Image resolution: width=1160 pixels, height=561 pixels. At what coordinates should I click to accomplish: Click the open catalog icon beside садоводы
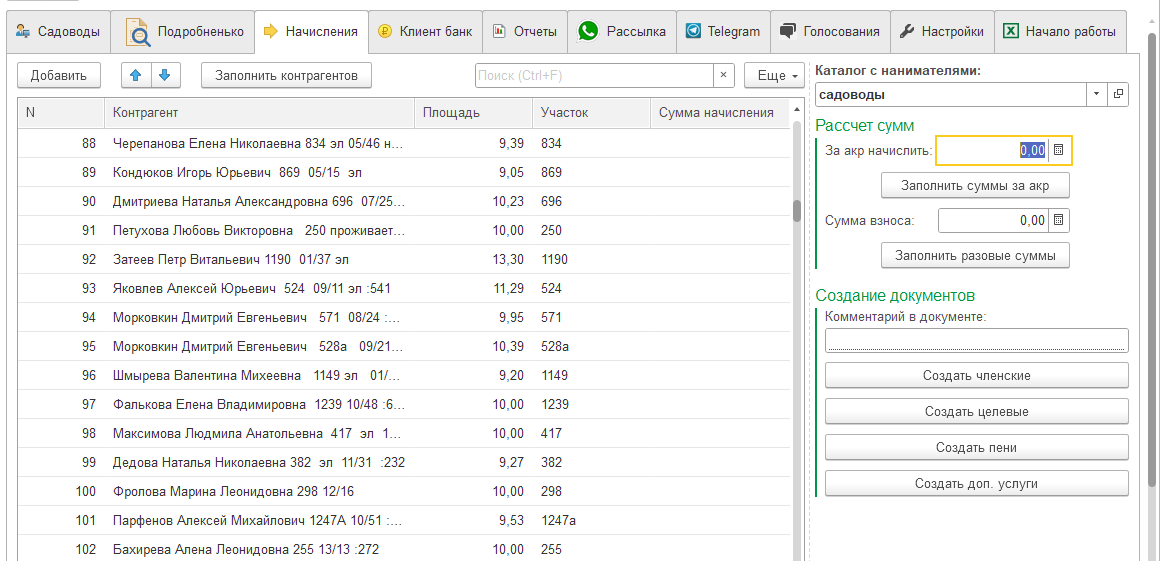pyautogui.click(x=1118, y=94)
